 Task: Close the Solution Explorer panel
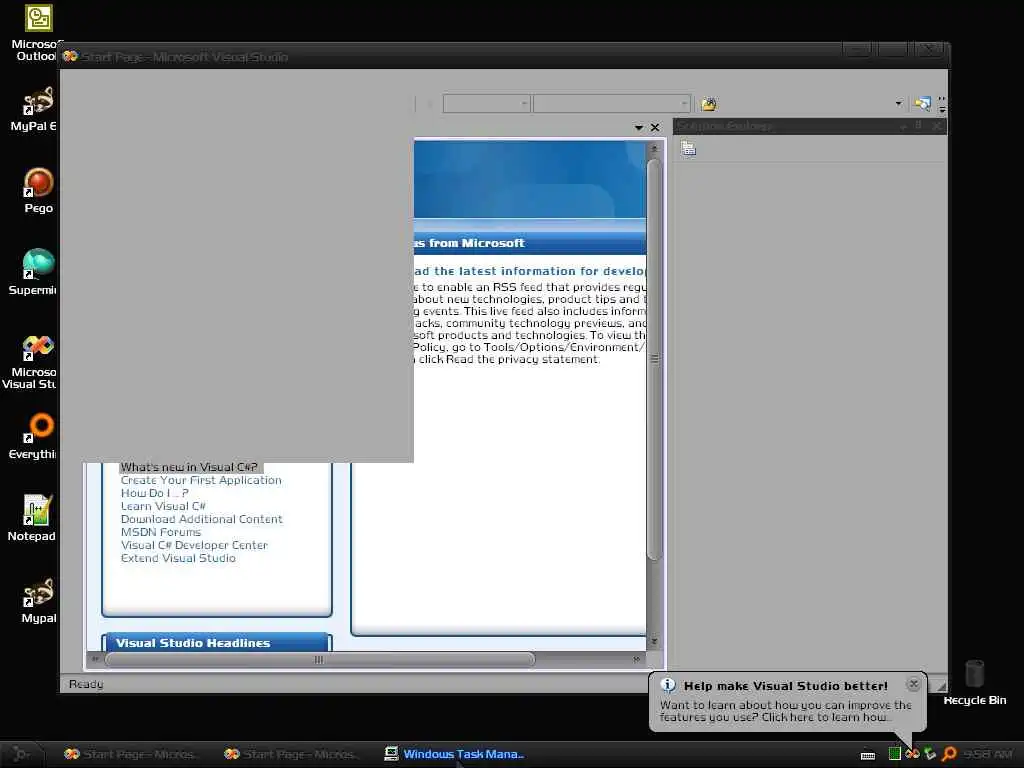click(937, 125)
